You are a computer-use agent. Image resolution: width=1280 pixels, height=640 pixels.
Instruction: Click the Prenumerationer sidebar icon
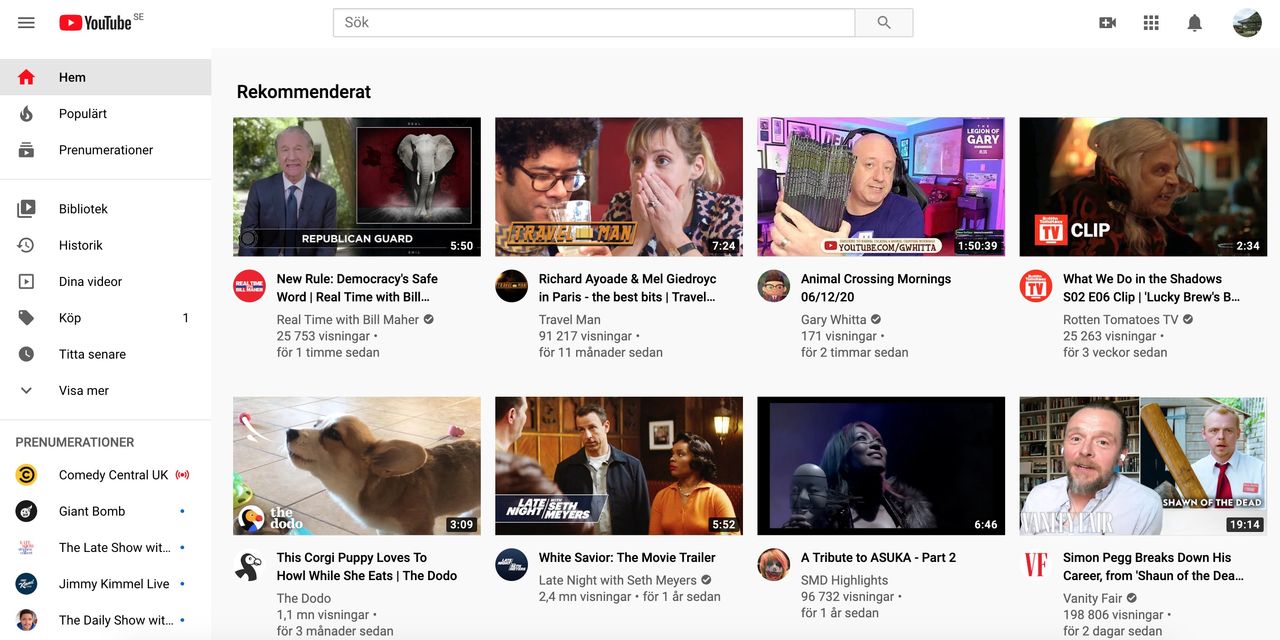pyautogui.click(x=26, y=150)
